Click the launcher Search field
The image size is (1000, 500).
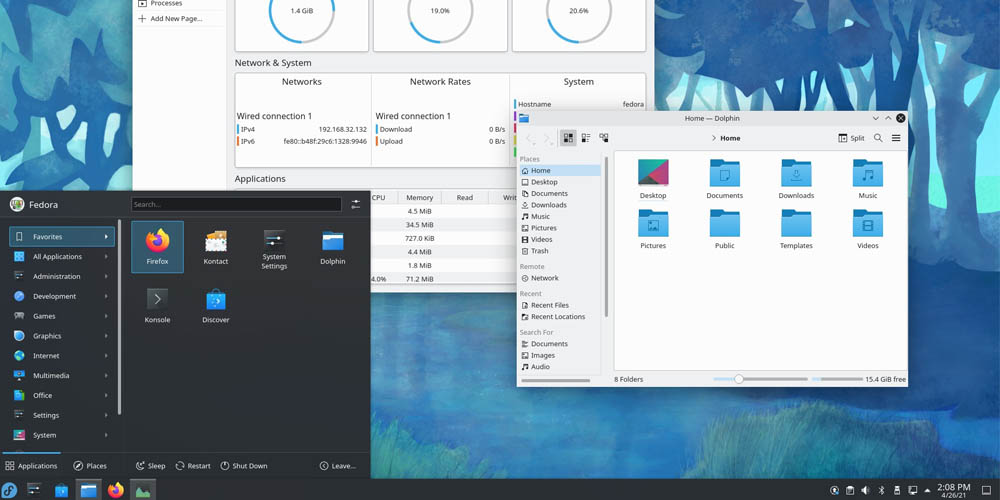coord(237,205)
